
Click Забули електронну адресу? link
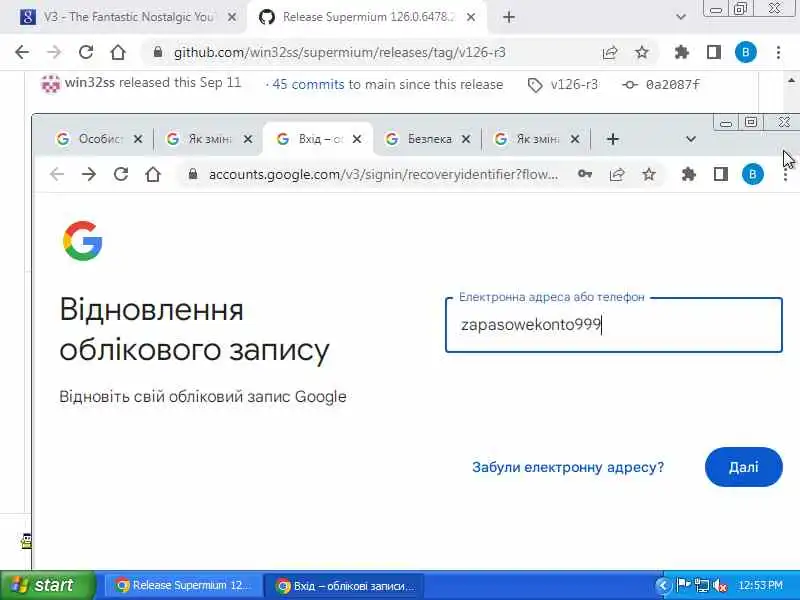pos(568,467)
